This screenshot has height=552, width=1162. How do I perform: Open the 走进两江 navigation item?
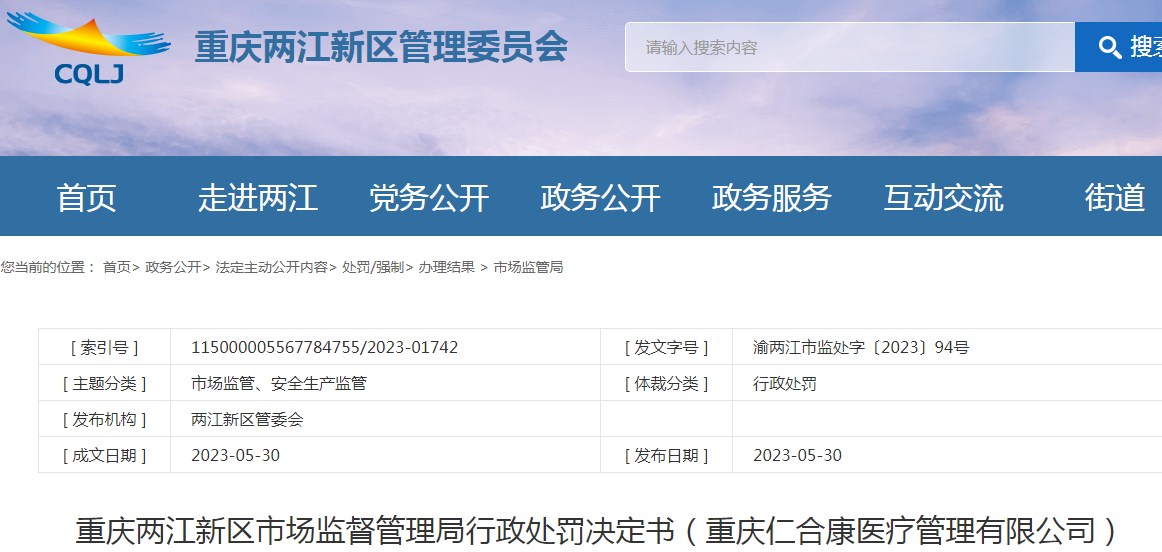coord(258,198)
